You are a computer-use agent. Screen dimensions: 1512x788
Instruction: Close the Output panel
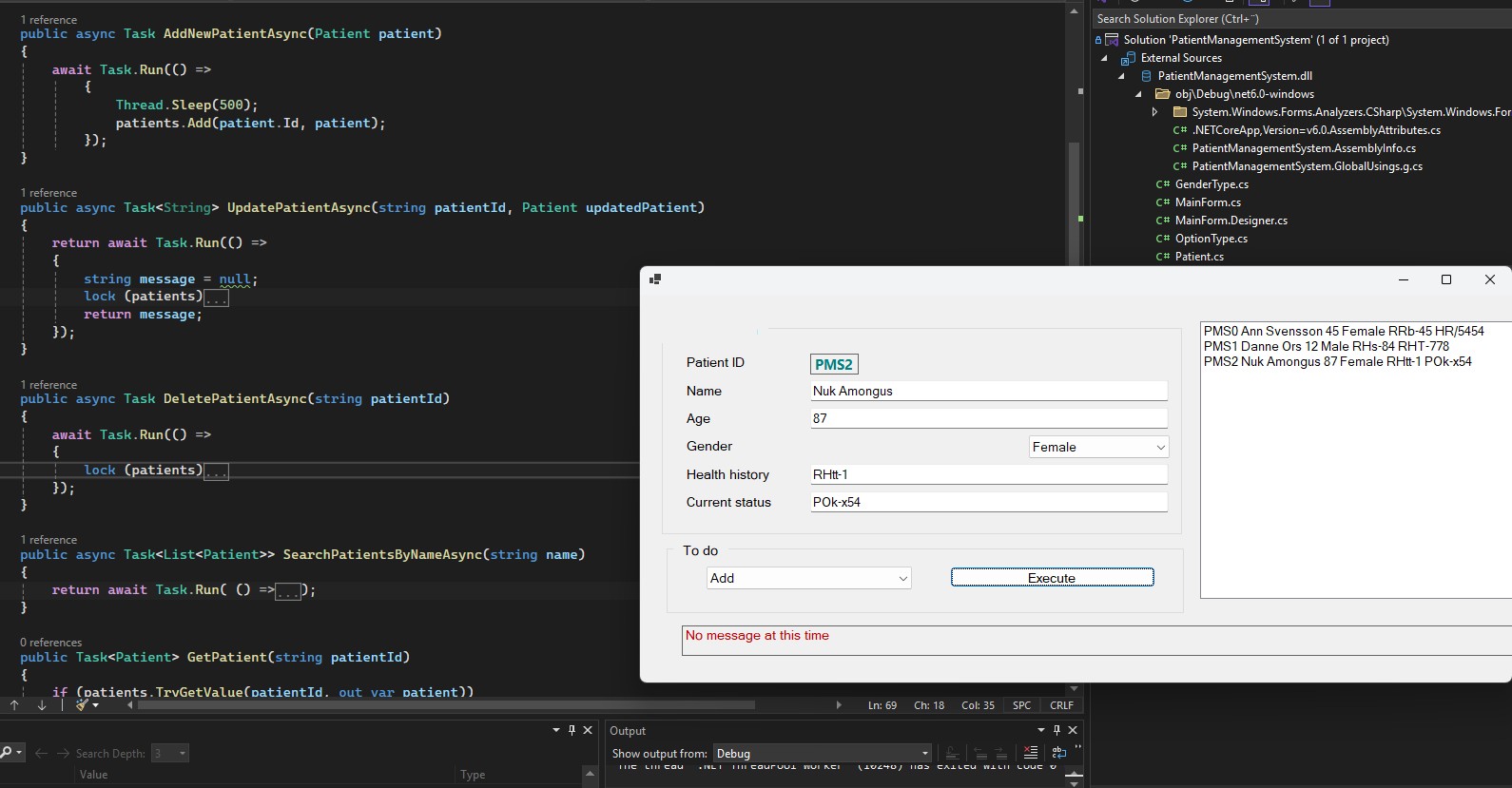[1073, 730]
